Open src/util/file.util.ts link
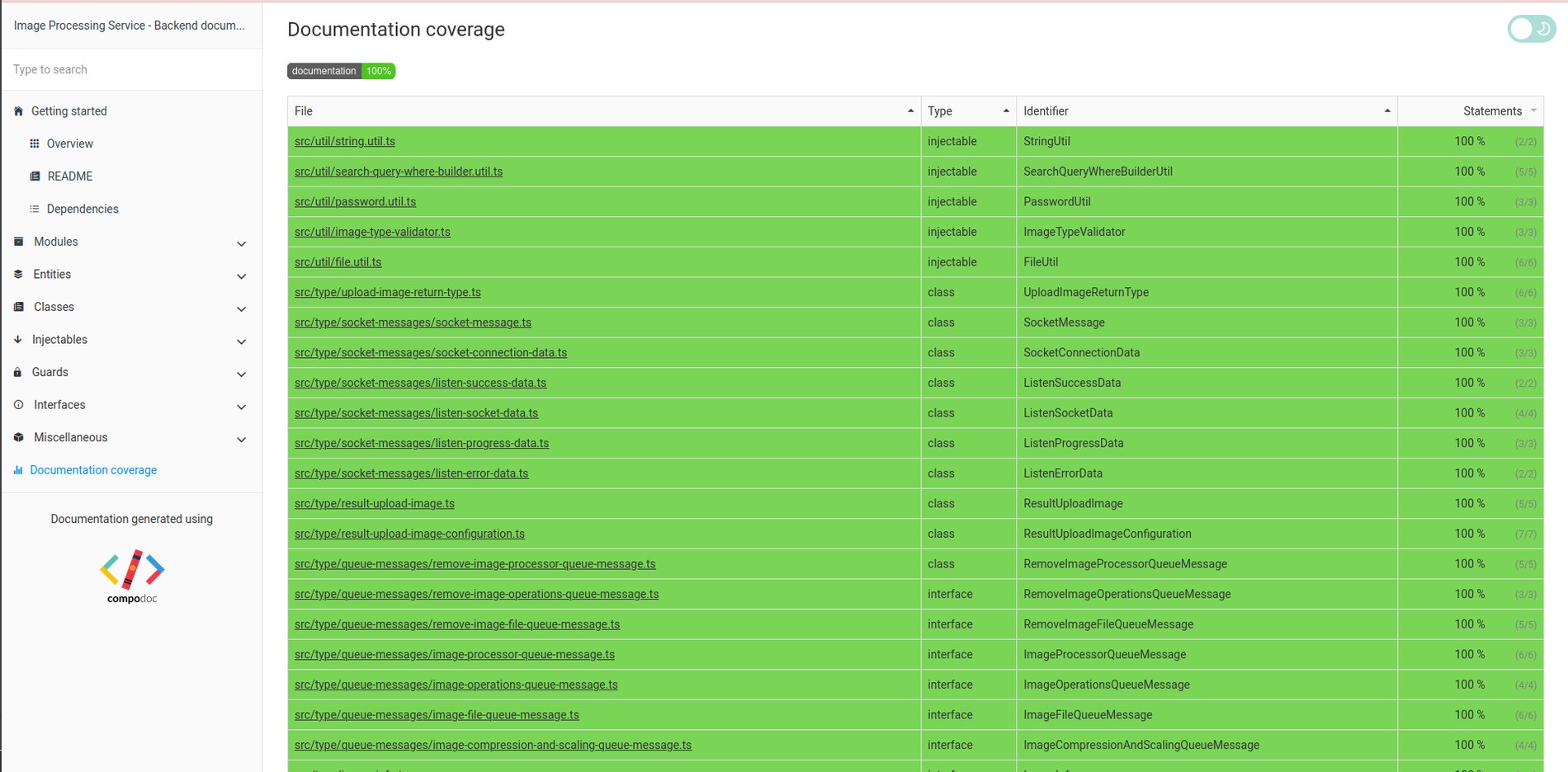Image resolution: width=1568 pixels, height=772 pixels. (x=338, y=262)
